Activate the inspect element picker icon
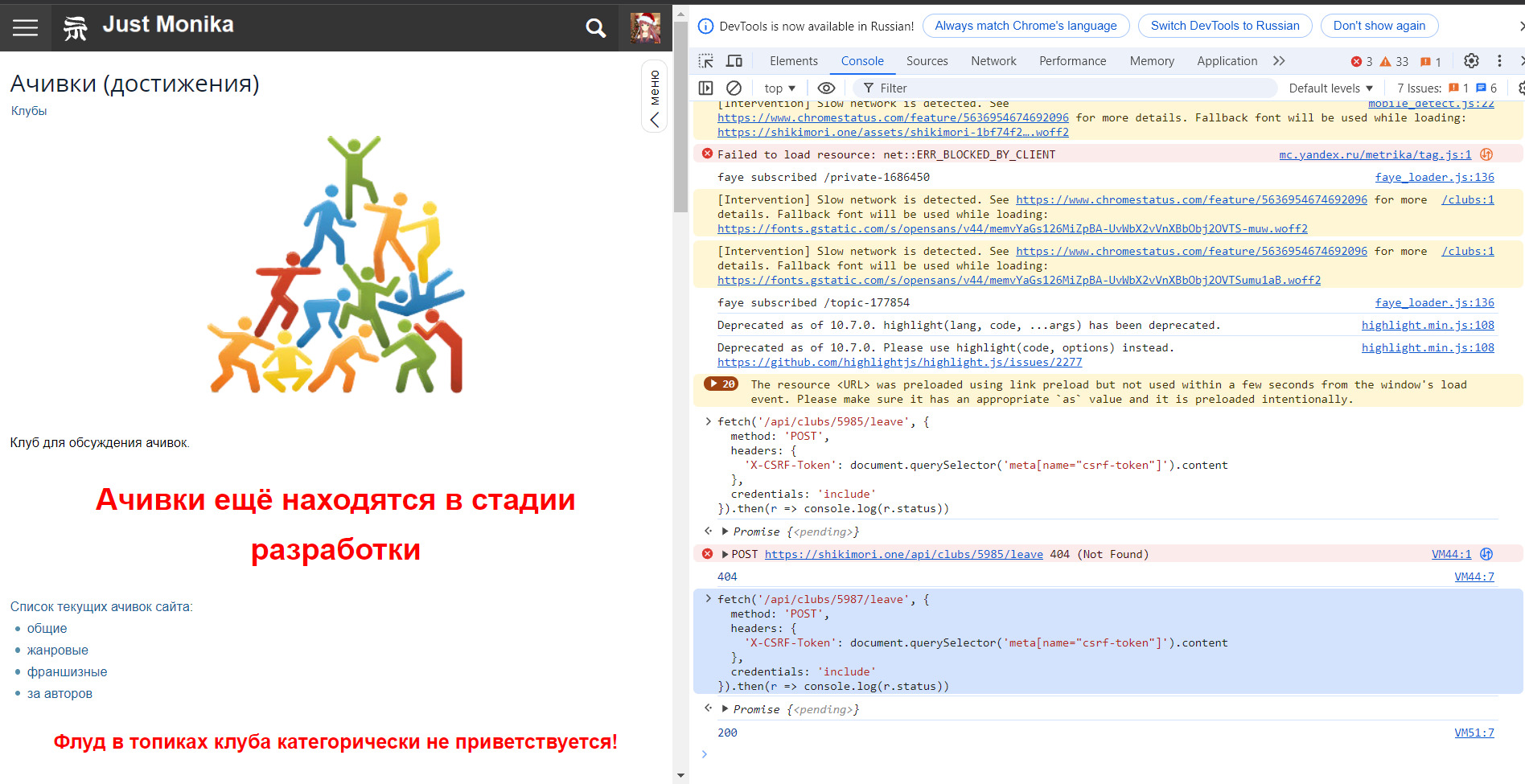Viewport: 1525px width, 784px height. tap(705, 61)
